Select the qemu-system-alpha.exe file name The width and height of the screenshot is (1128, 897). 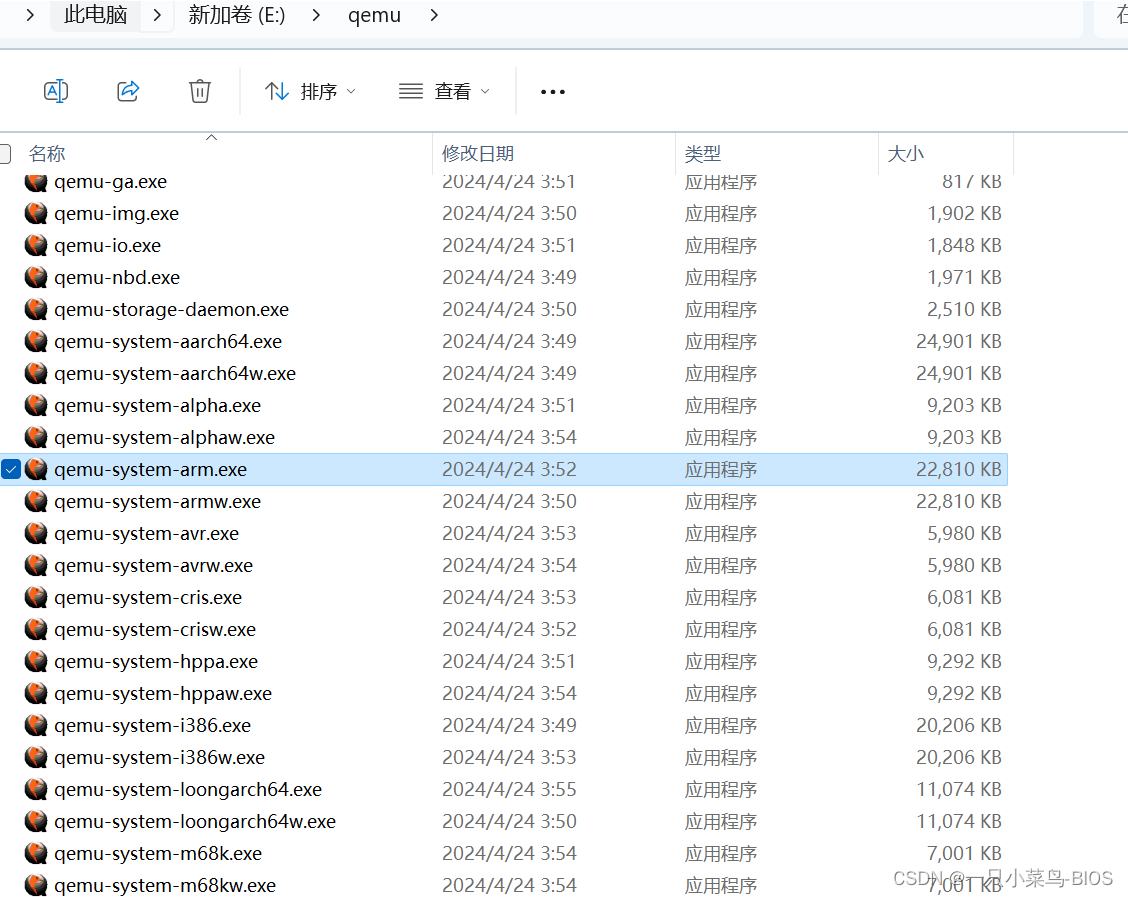pos(158,406)
